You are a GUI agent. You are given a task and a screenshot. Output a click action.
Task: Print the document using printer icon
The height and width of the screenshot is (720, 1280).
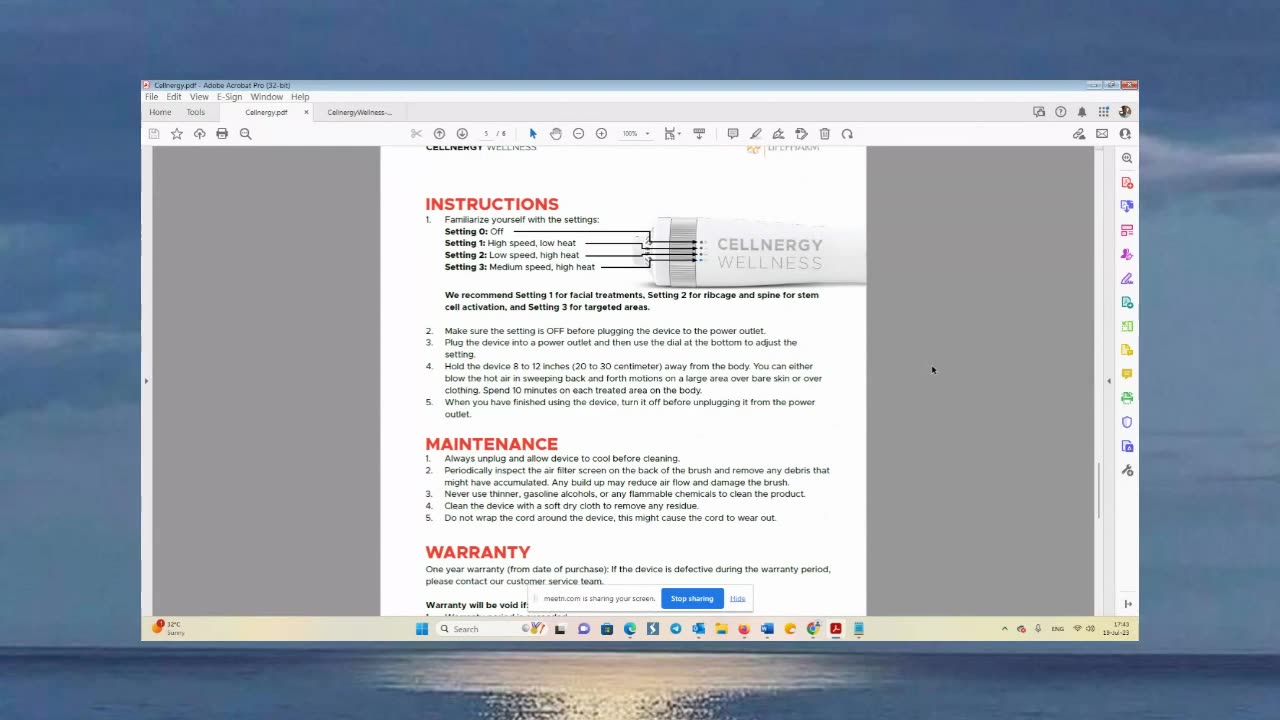point(222,134)
